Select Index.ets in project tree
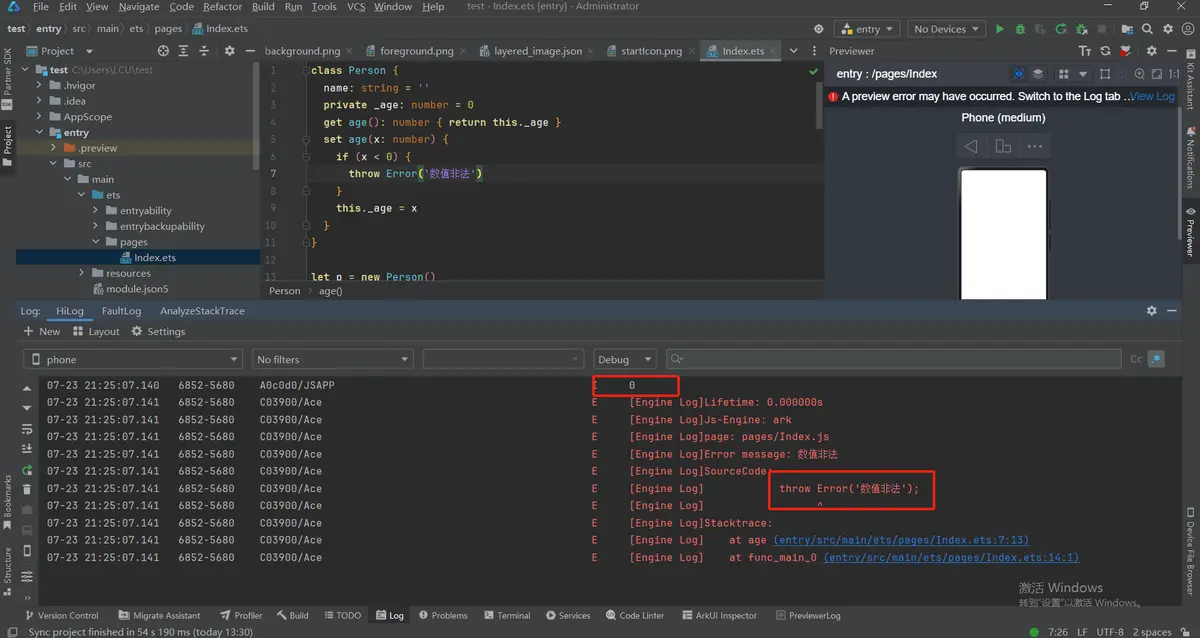The image size is (1200, 638). pos(154,258)
